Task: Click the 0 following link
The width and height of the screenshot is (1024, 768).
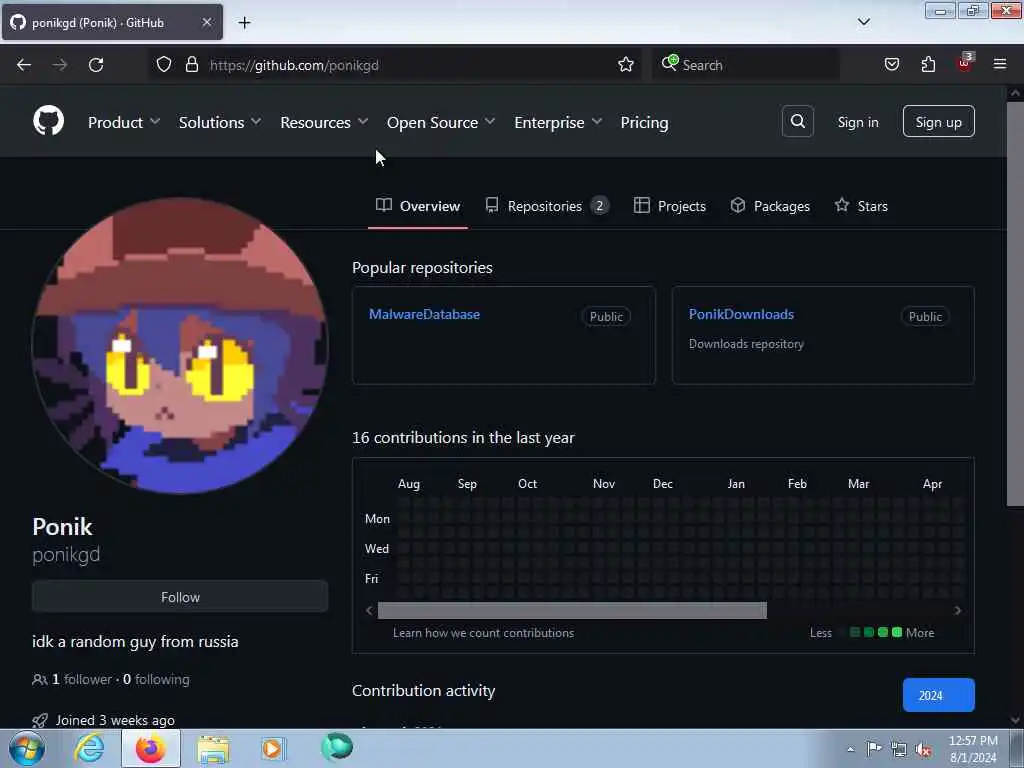Action: pos(156,679)
